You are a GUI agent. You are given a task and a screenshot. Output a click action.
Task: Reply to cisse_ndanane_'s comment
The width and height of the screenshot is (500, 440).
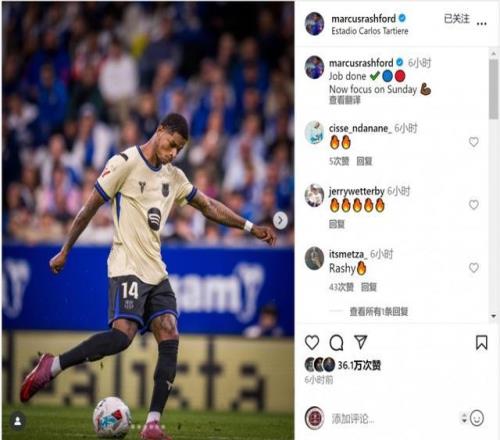364,161
